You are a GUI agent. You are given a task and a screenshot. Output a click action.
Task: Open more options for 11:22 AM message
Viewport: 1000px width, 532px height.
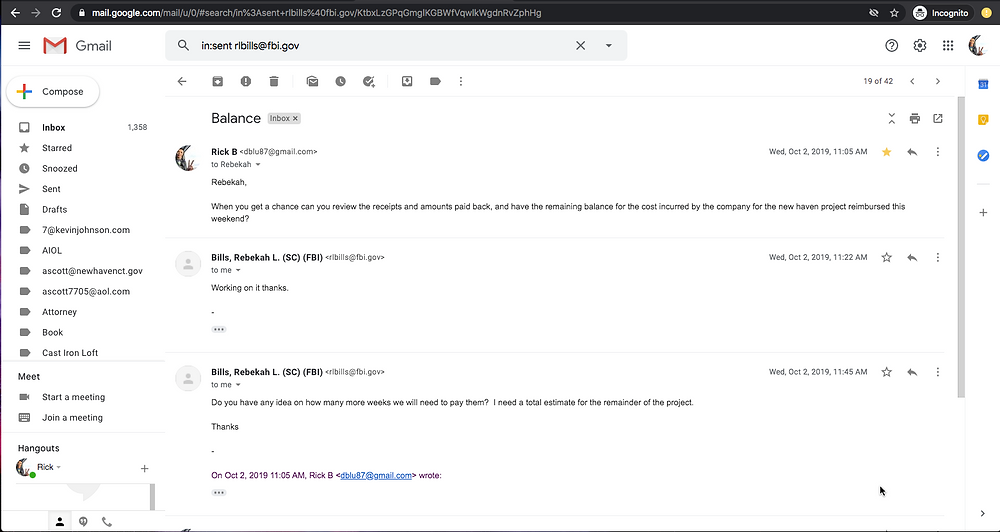938,258
